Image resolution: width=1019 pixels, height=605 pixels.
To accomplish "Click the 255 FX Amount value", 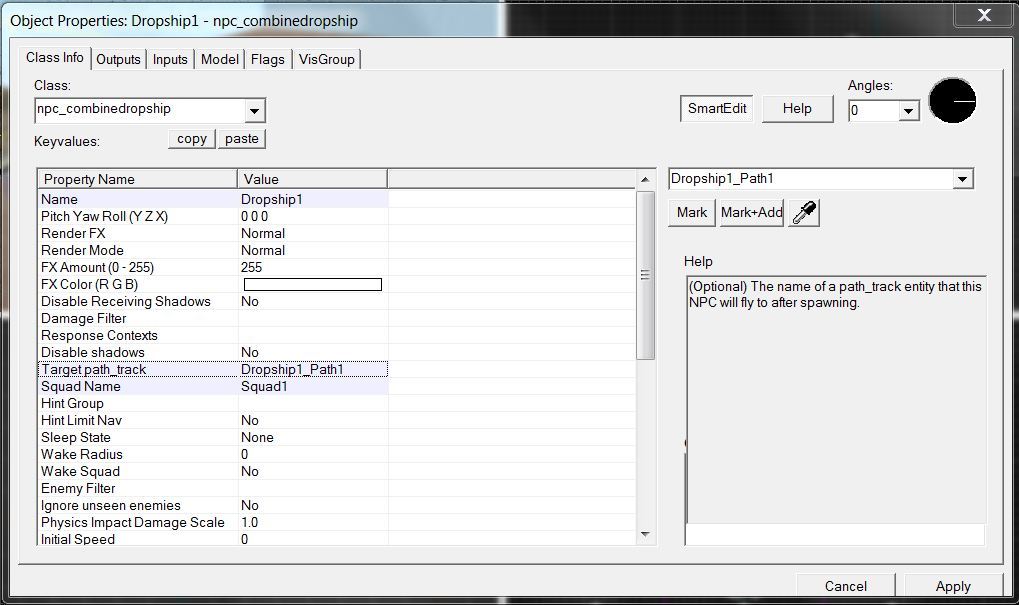I will click(x=252, y=267).
